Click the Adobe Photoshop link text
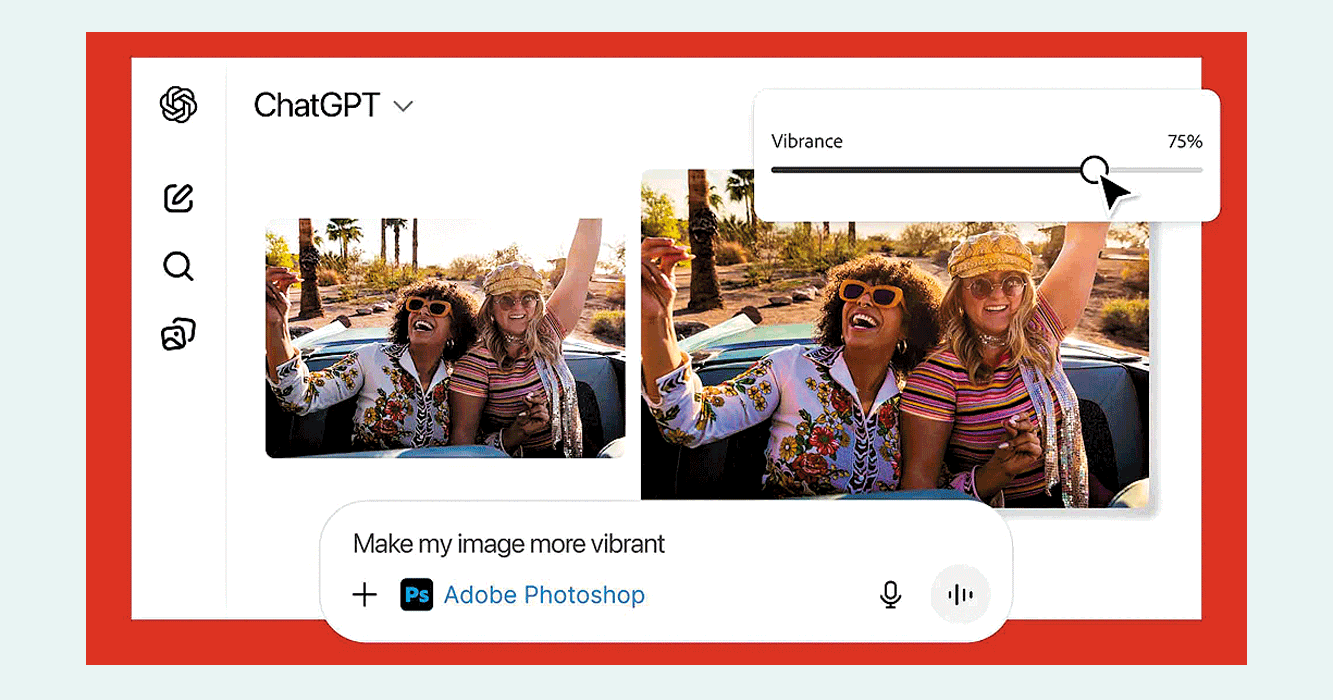The width and height of the screenshot is (1333, 700). pos(544,595)
